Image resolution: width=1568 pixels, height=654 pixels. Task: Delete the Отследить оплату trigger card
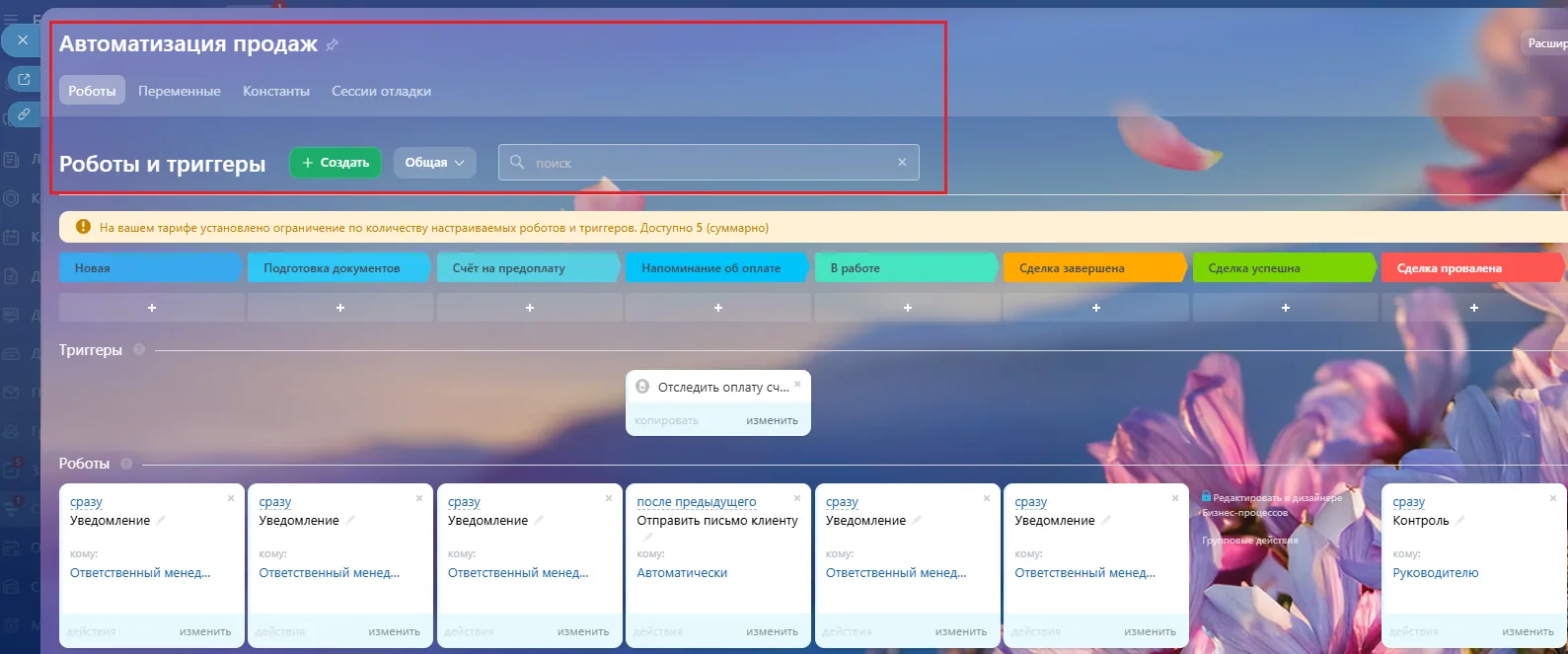797,384
